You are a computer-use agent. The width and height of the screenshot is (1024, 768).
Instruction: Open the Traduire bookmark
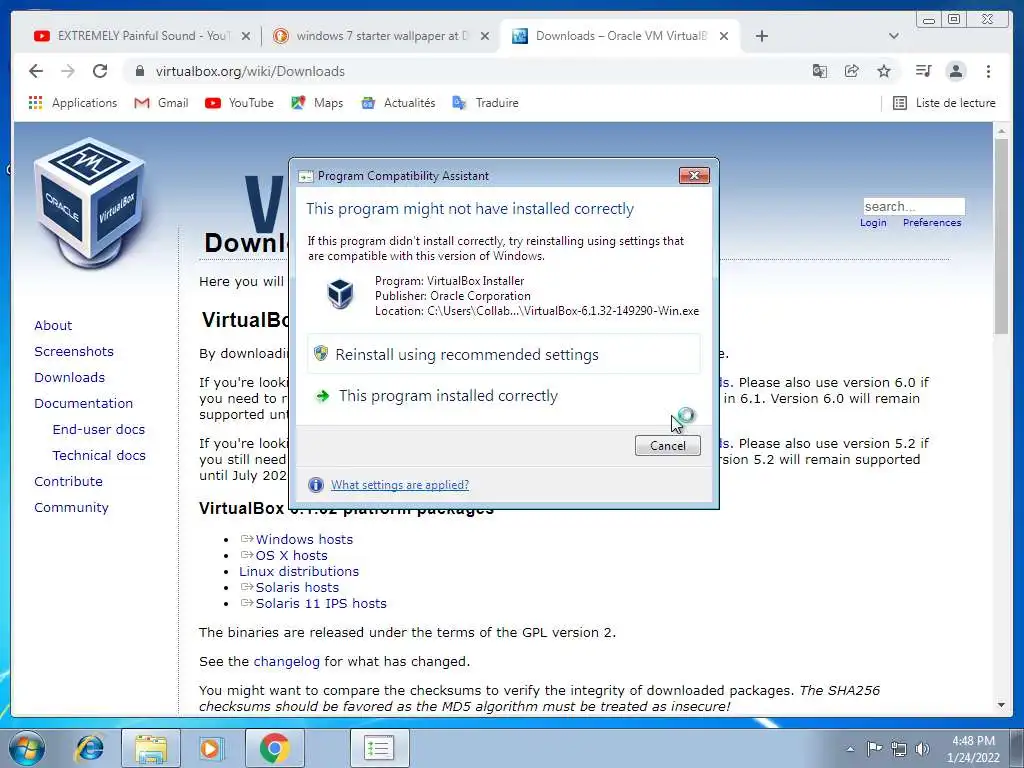[485, 103]
